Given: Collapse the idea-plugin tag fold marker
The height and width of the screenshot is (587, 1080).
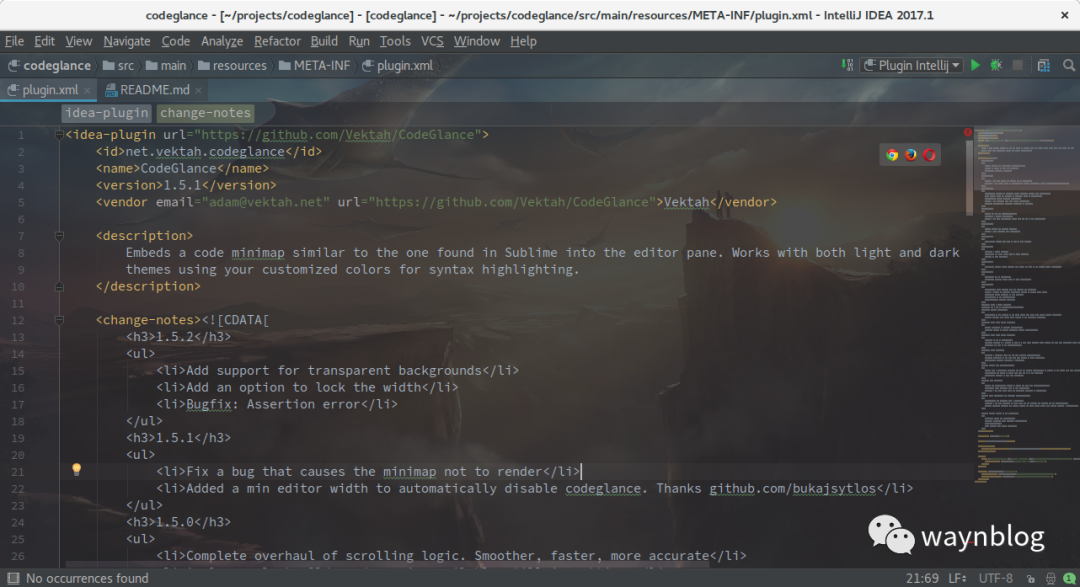Looking at the screenshot, I should [x=59, y=135].
